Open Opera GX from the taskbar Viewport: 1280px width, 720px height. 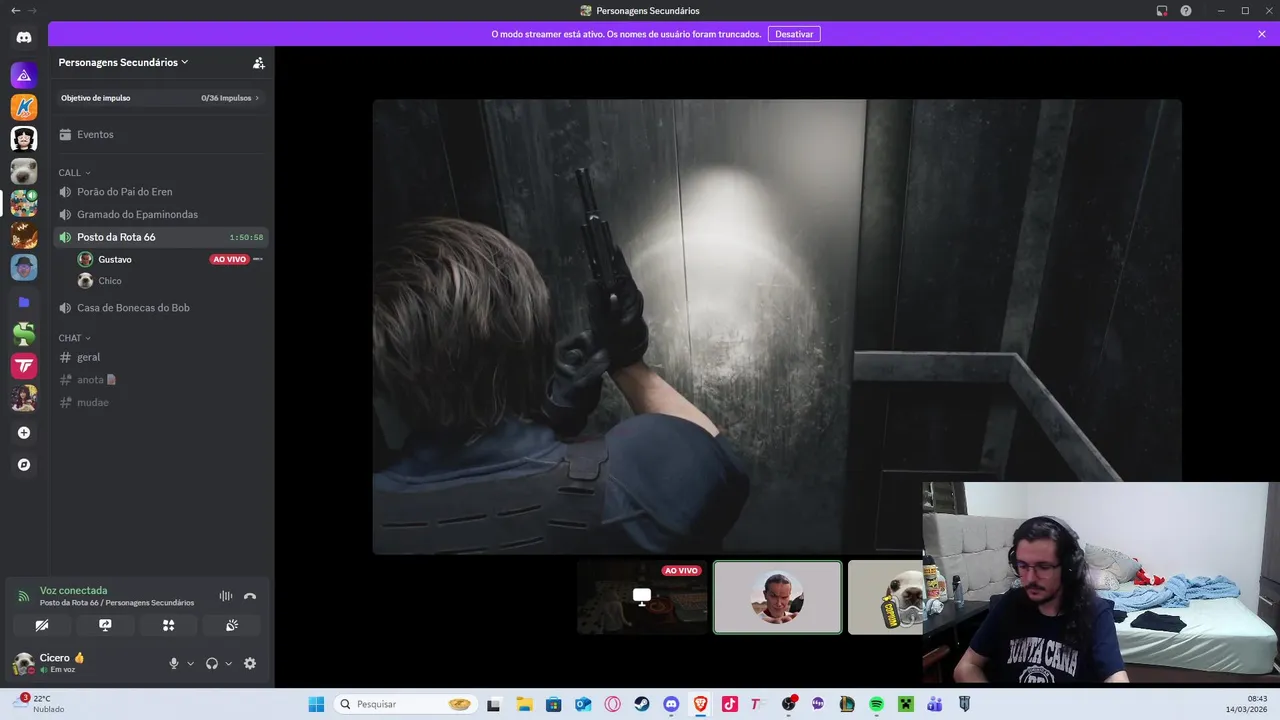click(612, 704)
